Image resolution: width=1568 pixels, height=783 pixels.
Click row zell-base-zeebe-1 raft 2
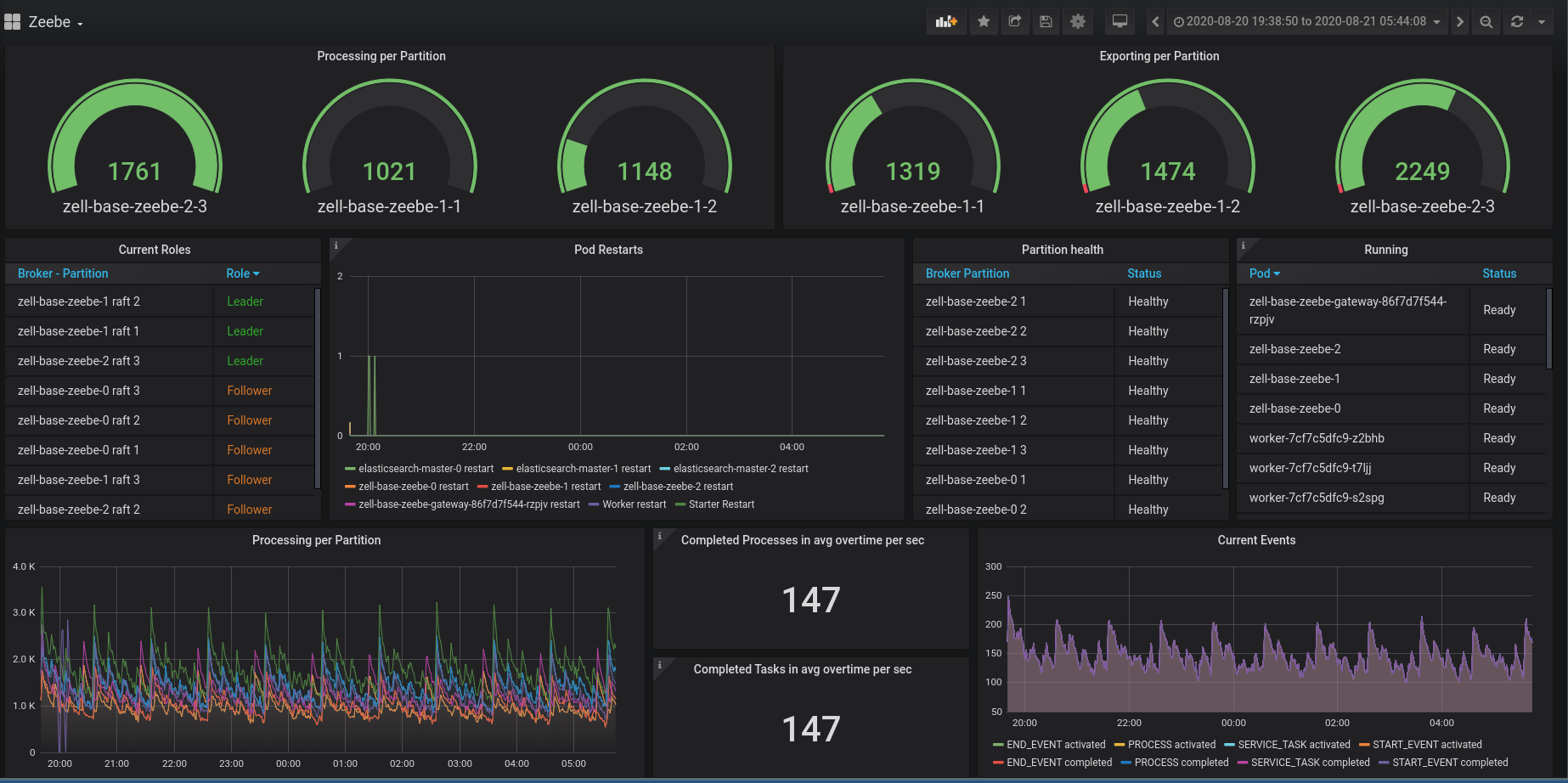coord(160,301)
